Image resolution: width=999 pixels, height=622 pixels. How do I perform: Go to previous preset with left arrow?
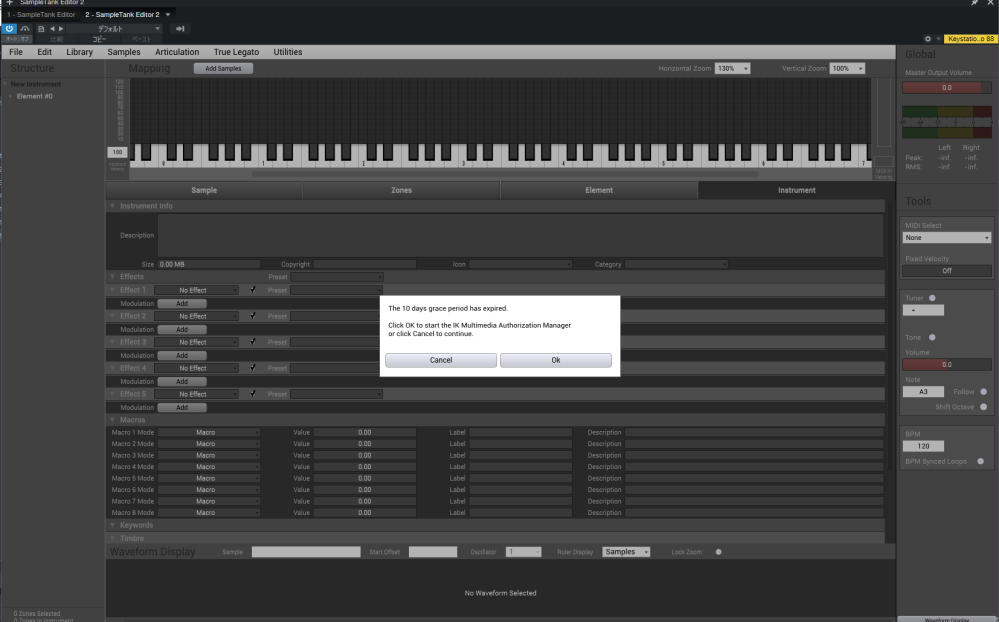52,29
